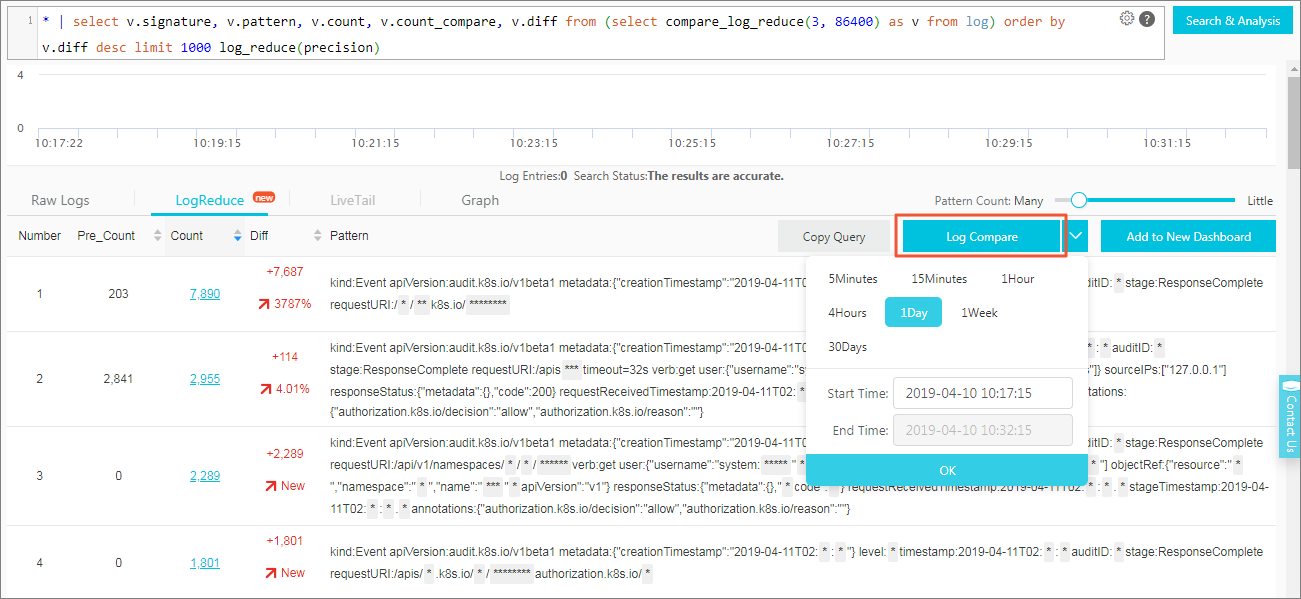Image resolution: width=1301 pixels, height=599 pixels.
Task: Click Pre_Count value 203
Action: pos(118,294)
